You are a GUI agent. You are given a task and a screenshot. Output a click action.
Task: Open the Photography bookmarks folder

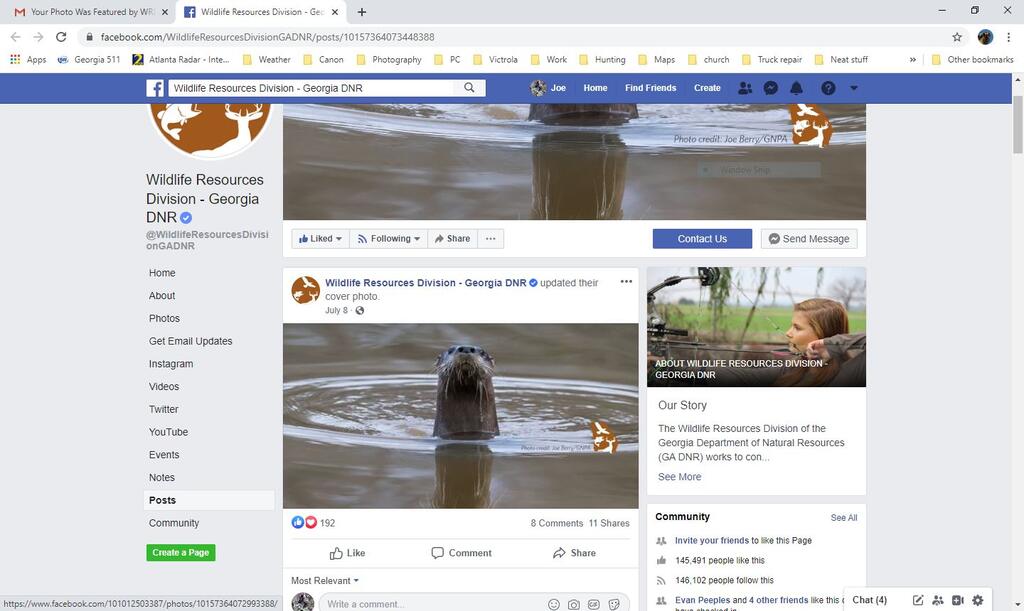click(x=389, y=59)
